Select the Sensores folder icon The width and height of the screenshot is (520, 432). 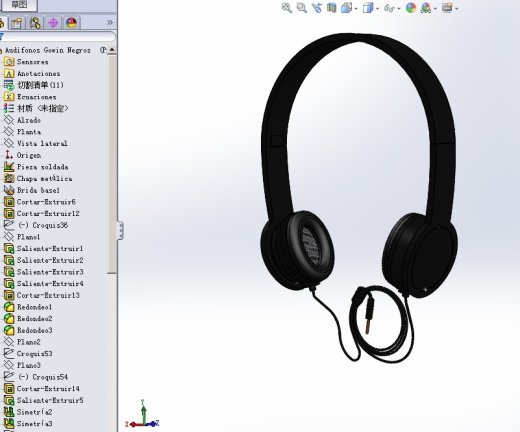click(9, 62)
